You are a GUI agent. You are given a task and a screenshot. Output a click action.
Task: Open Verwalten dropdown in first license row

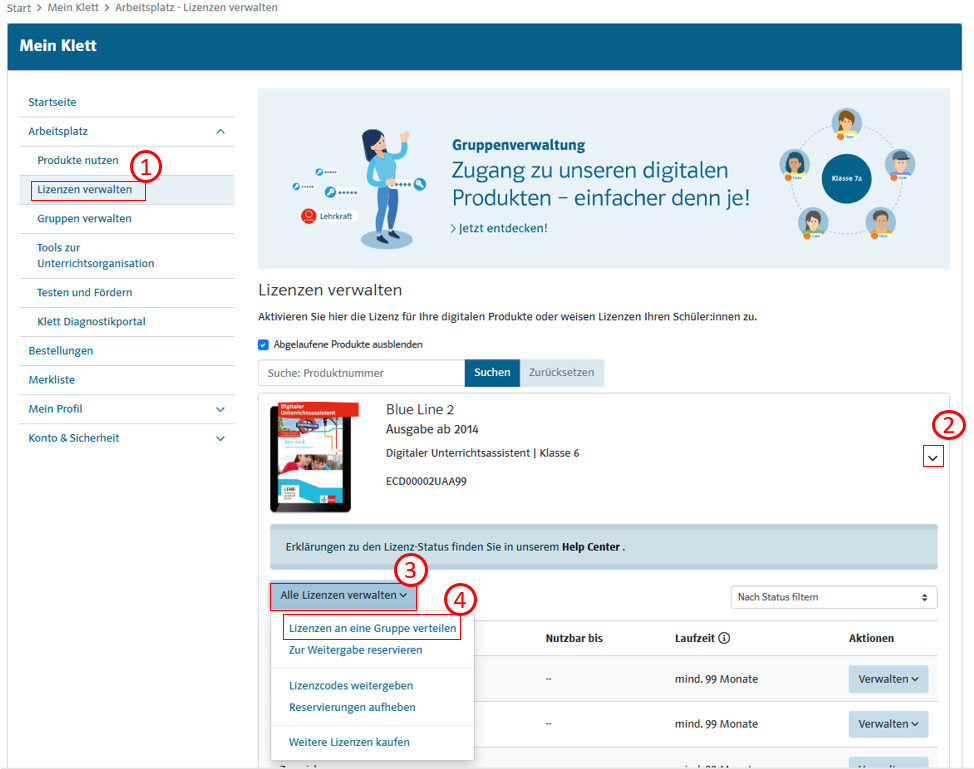[x=888, y=679]
